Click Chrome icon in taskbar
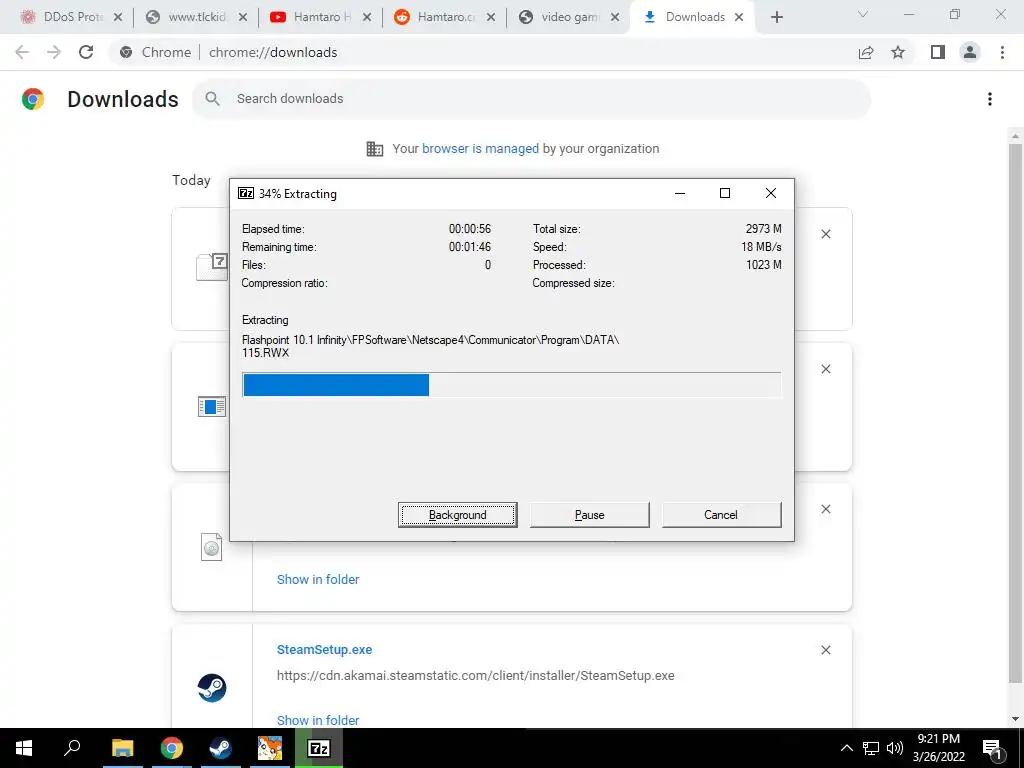 (171, 748)
